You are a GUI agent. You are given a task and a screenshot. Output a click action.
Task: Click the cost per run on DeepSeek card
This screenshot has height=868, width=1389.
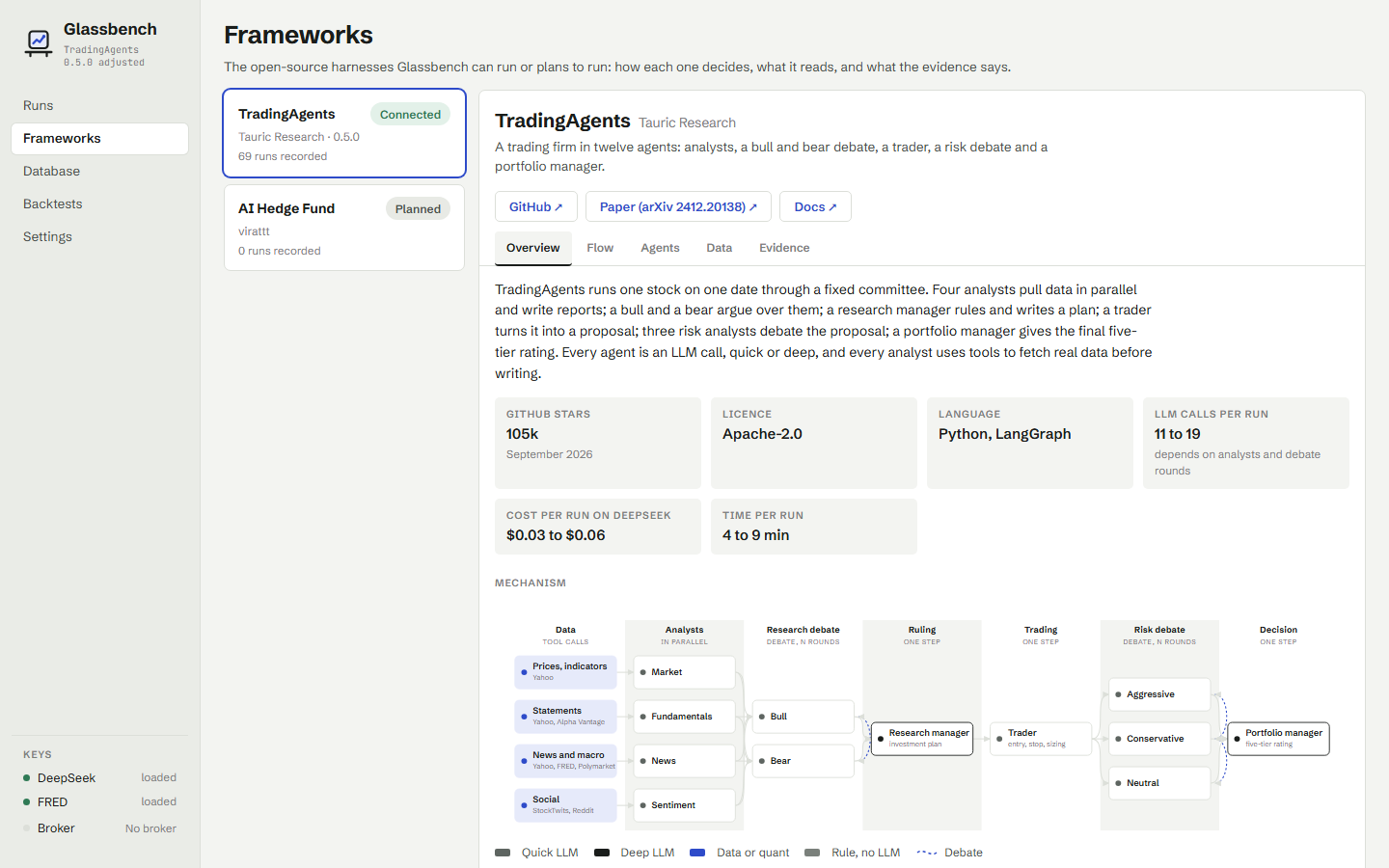pos(598,526)
